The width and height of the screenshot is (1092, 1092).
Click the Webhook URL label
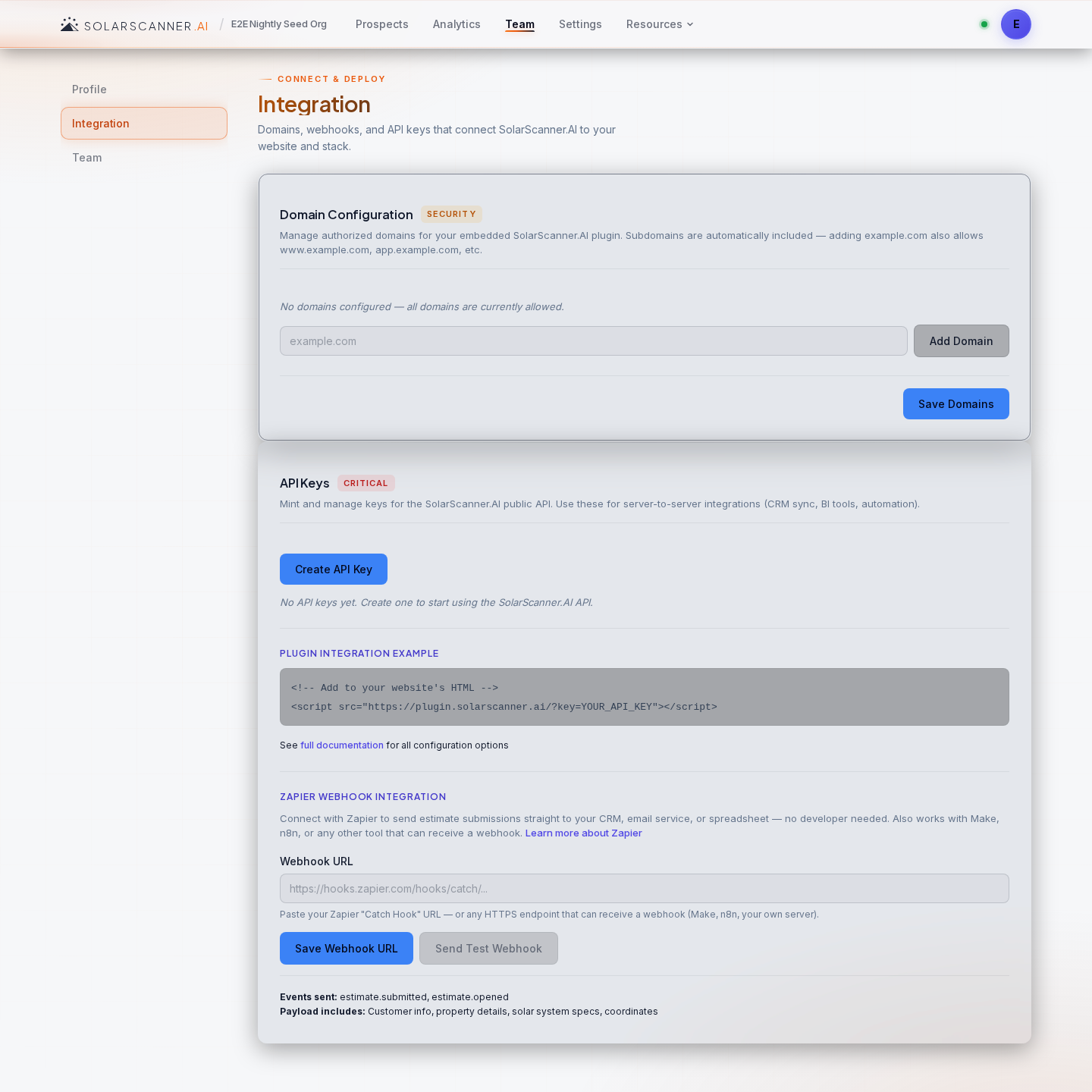coord(316,861)
